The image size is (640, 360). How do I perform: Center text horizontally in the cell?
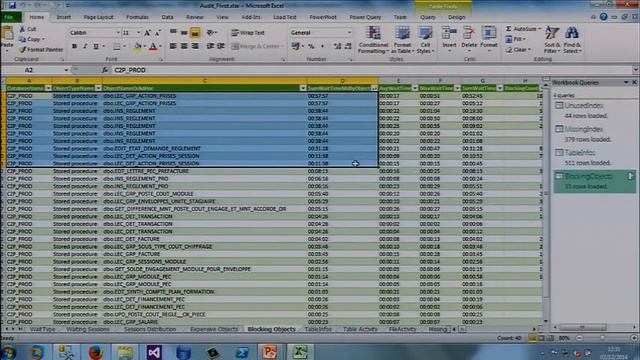(184, 46)
